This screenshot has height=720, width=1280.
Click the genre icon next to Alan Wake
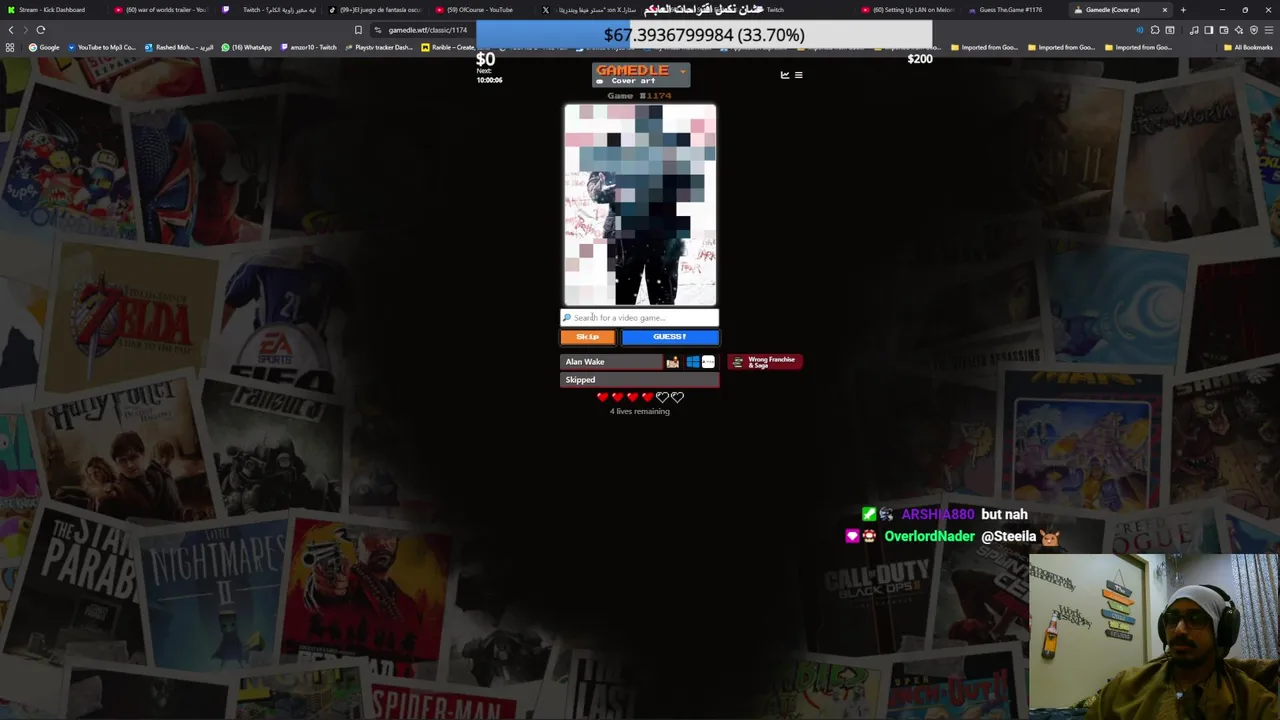point(673,362)
